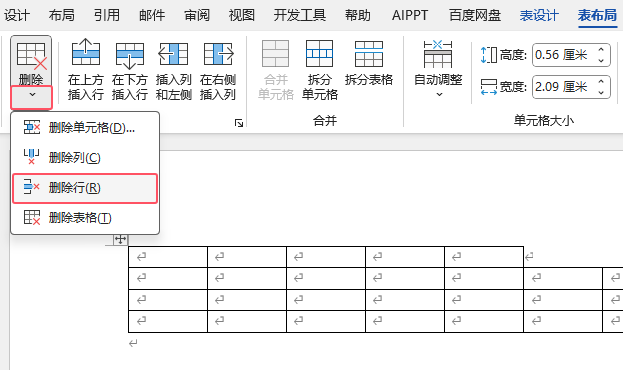The width and height of the screenshot is (623, 370).
Task: Open the AIPPT ribbon tab
Action: (x=410, y=15)
